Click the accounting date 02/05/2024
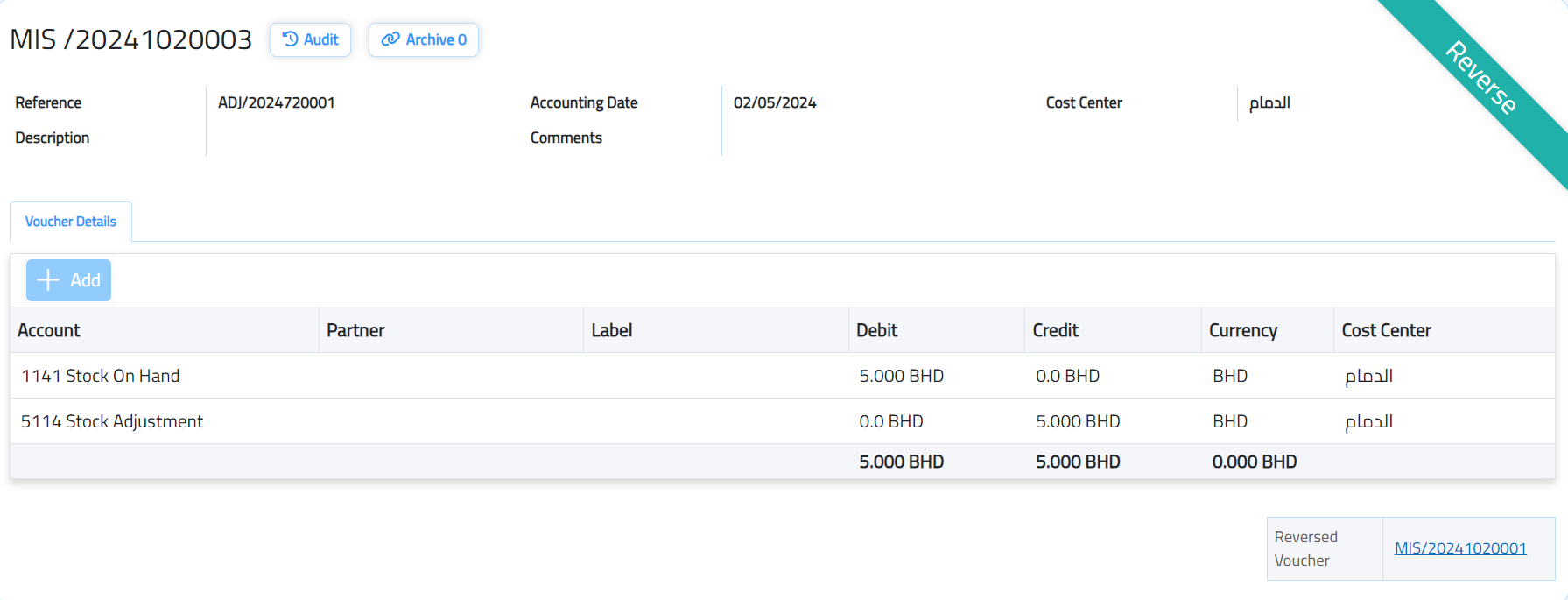The width and height of the screenshot is (1568, 600). point(774,102)
